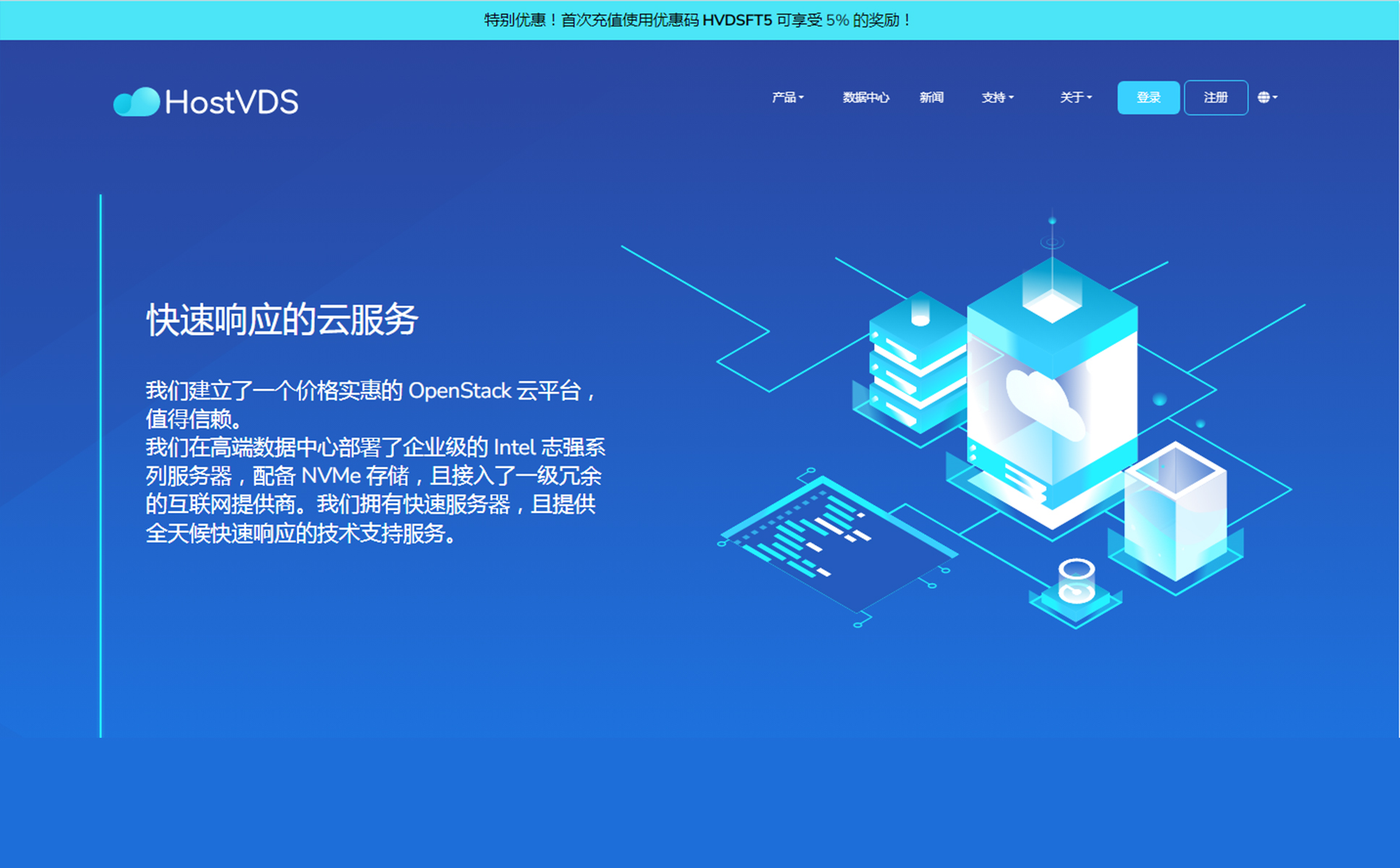Open the 产品 dropdown menu
This screenshot has height=868, width=1400.
click(x=787, y=98)
